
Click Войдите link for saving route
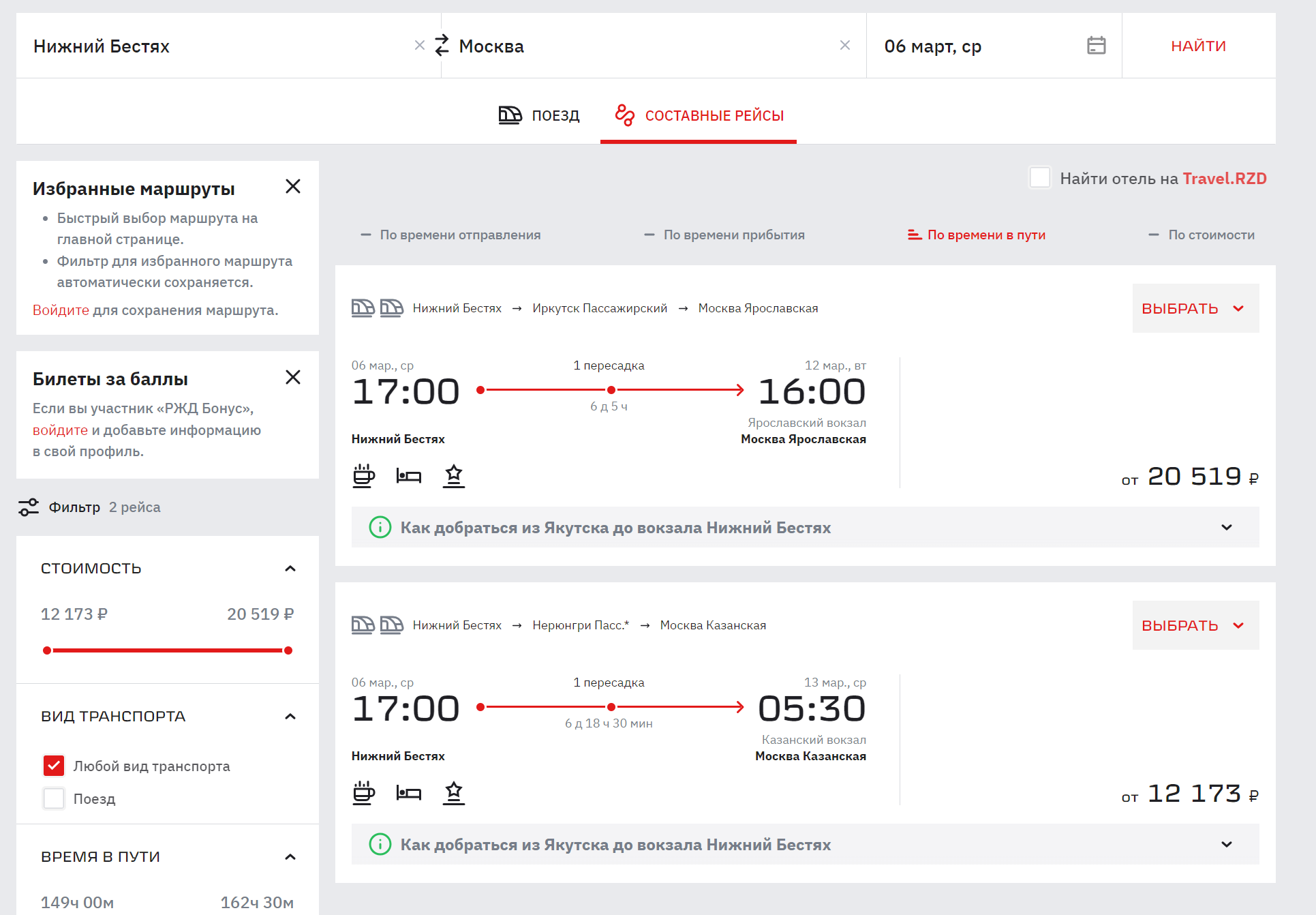click(x=61, y=310)
